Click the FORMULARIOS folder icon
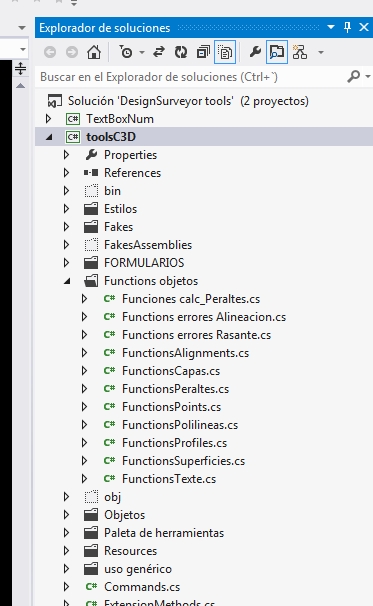The width and height of the screenshot is (373, 606). pyautogui.click(x=91, y=263)
